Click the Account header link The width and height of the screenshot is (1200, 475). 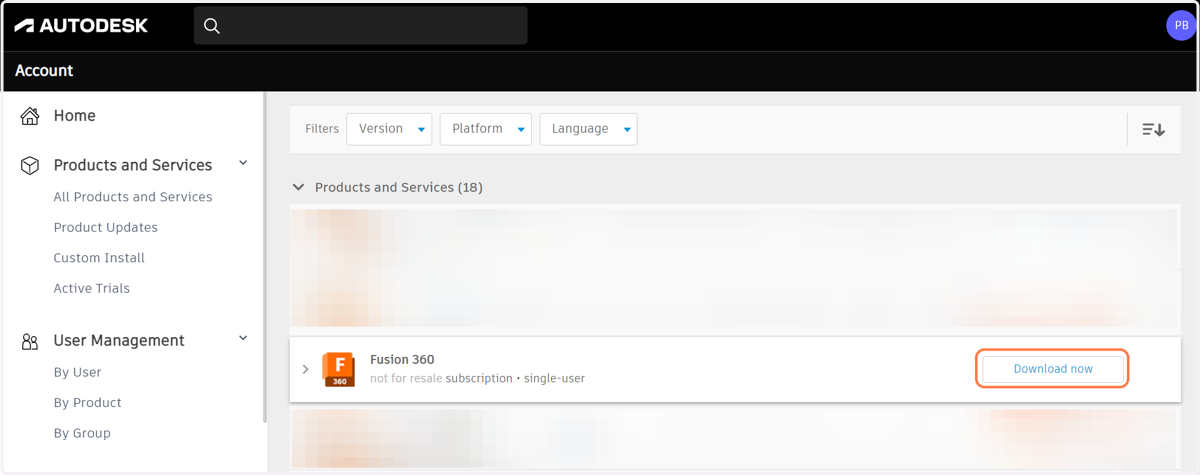[x=44, y=71]
